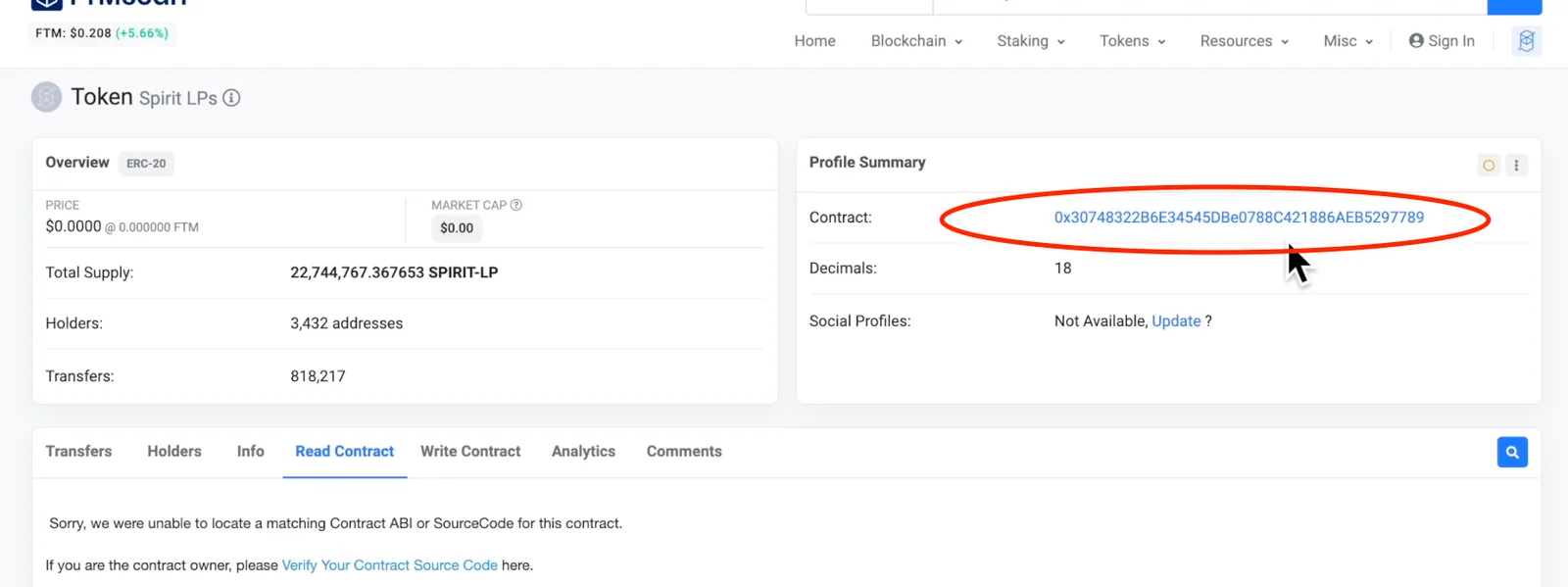Open the Comments tab
The width and height of the screenshot is (1568, 587).
pyautogui.click(x=684, y=452)
